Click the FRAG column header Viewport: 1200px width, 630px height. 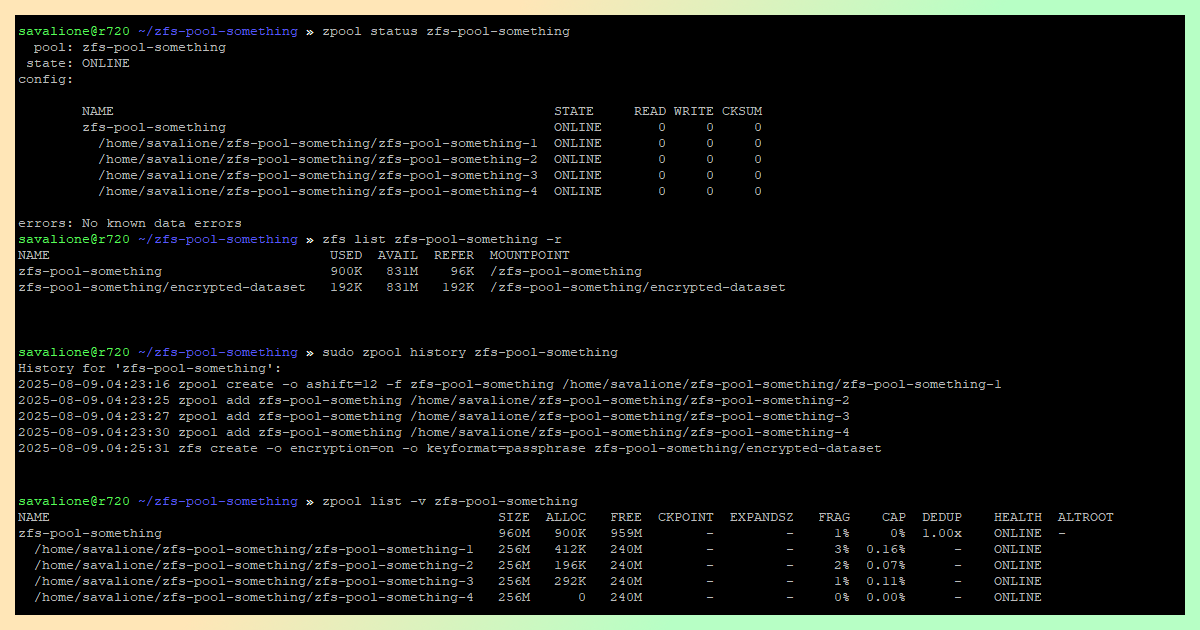[x=834, y=517]
